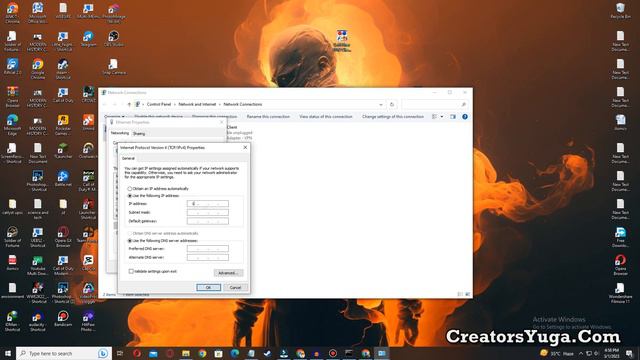Viewport: 640px width, 360px height.
Task: Click 'Rename this connection' in Network Connections toolbar
Action: tap(268, 117)
